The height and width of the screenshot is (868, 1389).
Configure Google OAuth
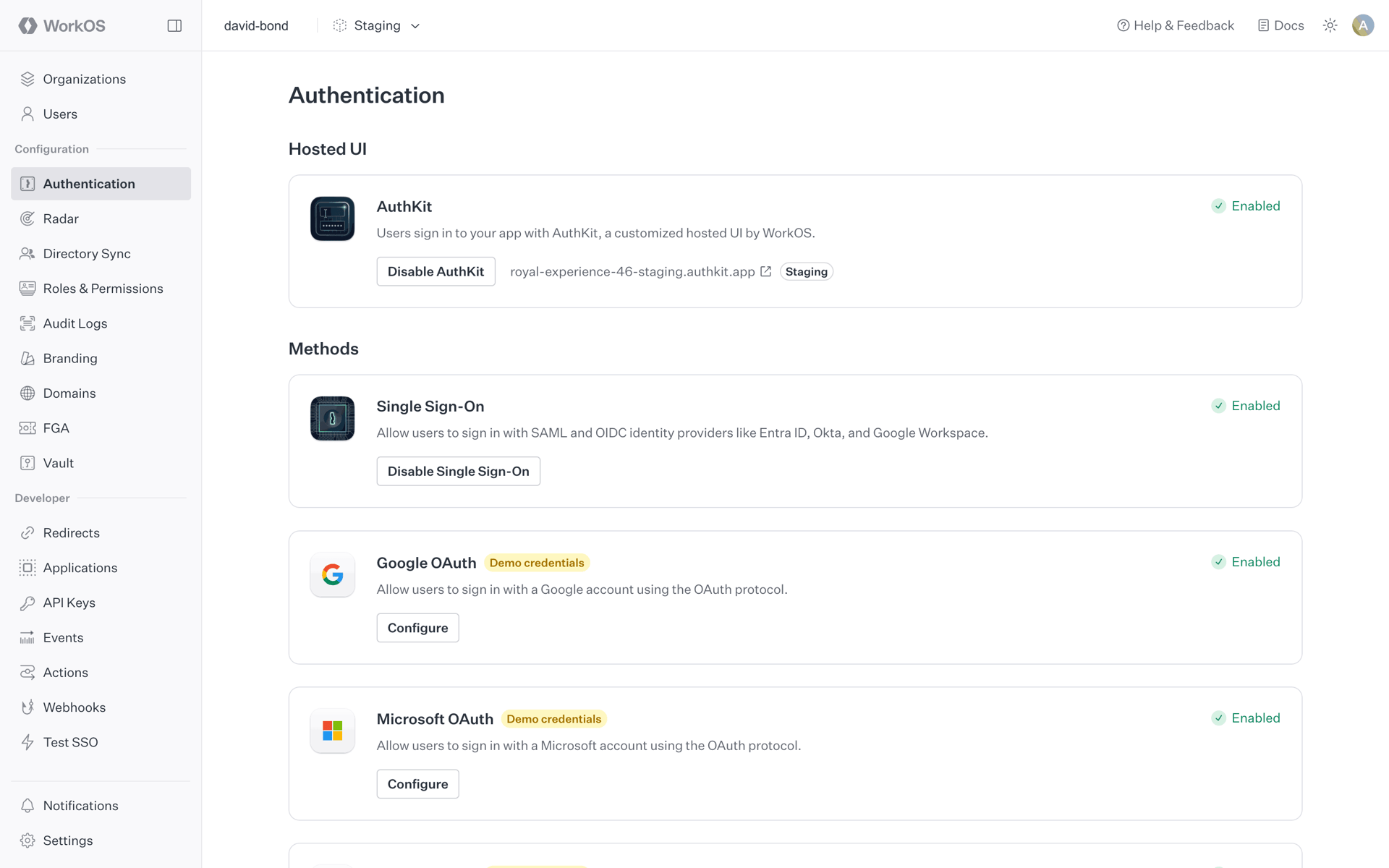(417, 628)
